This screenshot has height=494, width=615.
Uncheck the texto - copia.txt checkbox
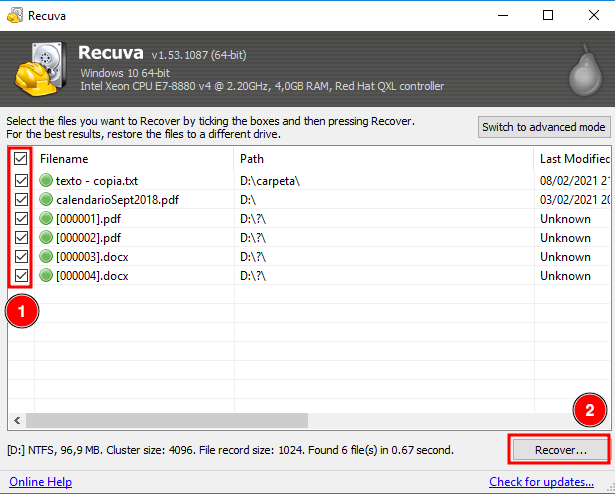(x=21, y=181)
